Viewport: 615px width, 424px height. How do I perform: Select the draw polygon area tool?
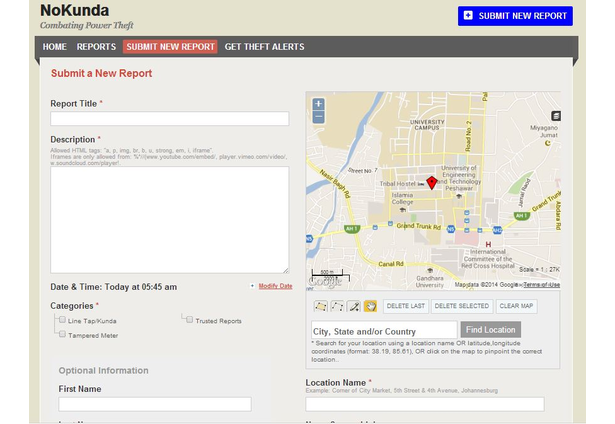point(320,306)
